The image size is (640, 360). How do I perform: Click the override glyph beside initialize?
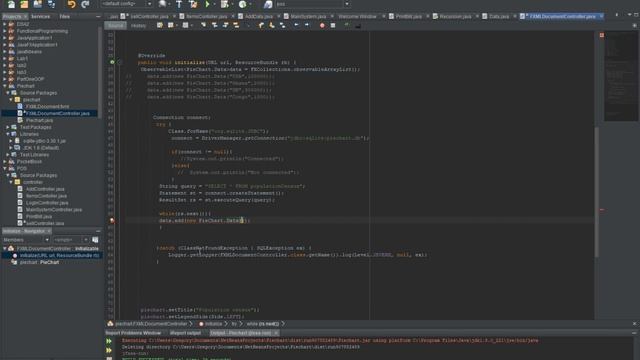(112, 62)
